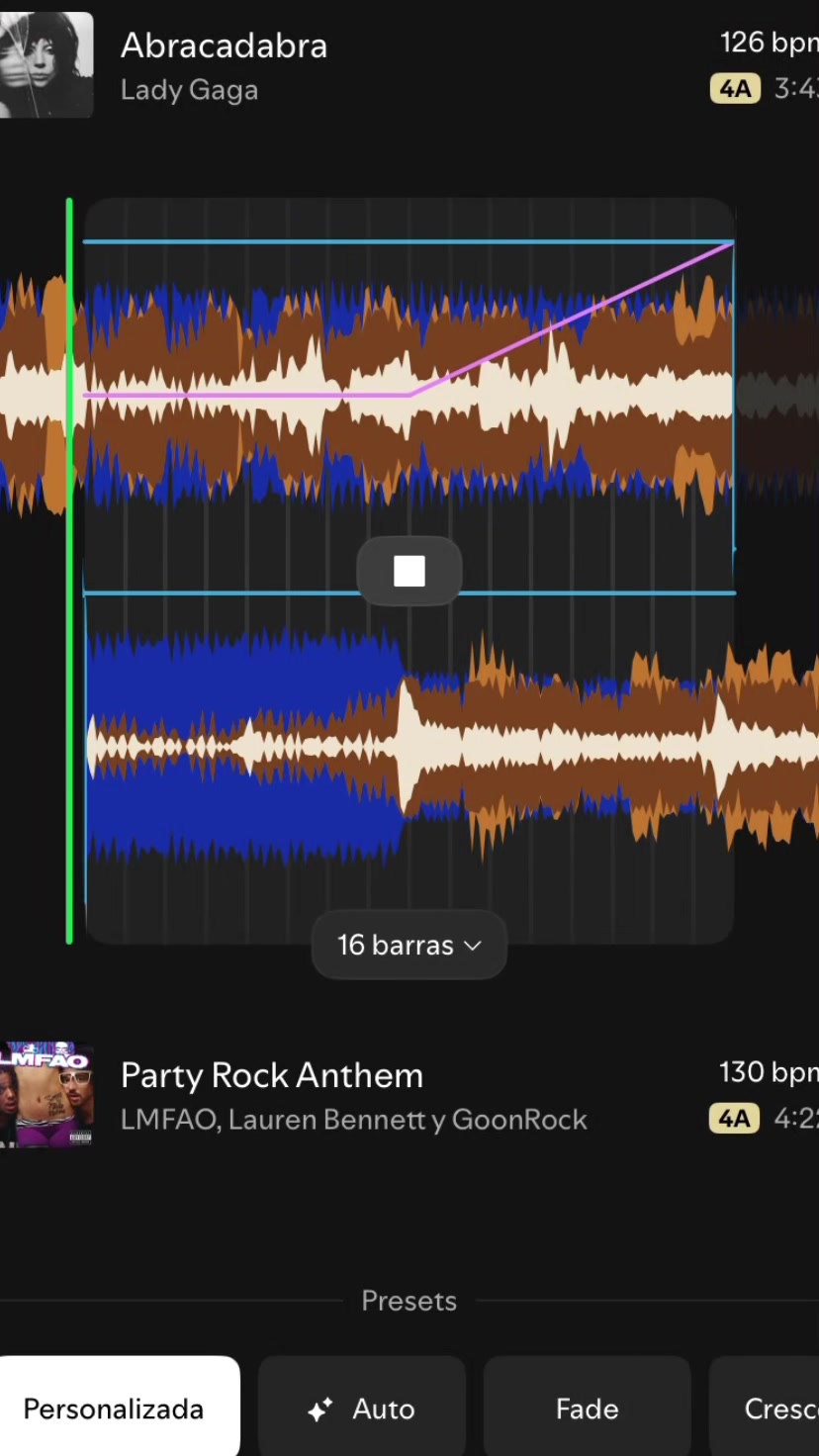Image resolution: width=819 pixels, height=1456 pixels.
Task: Tap the 130 bpm tempo label
Action: pyautogui.click(x=770, y=1072)
